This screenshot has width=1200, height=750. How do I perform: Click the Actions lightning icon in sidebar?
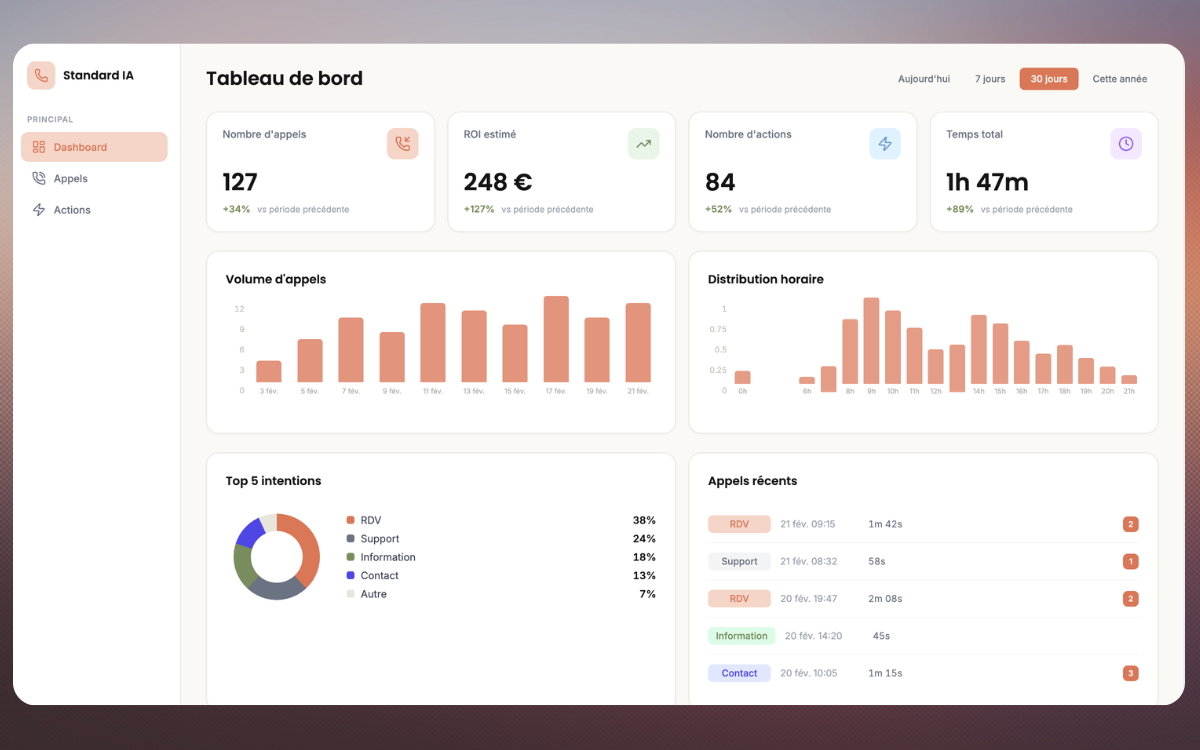pos(39,210)
